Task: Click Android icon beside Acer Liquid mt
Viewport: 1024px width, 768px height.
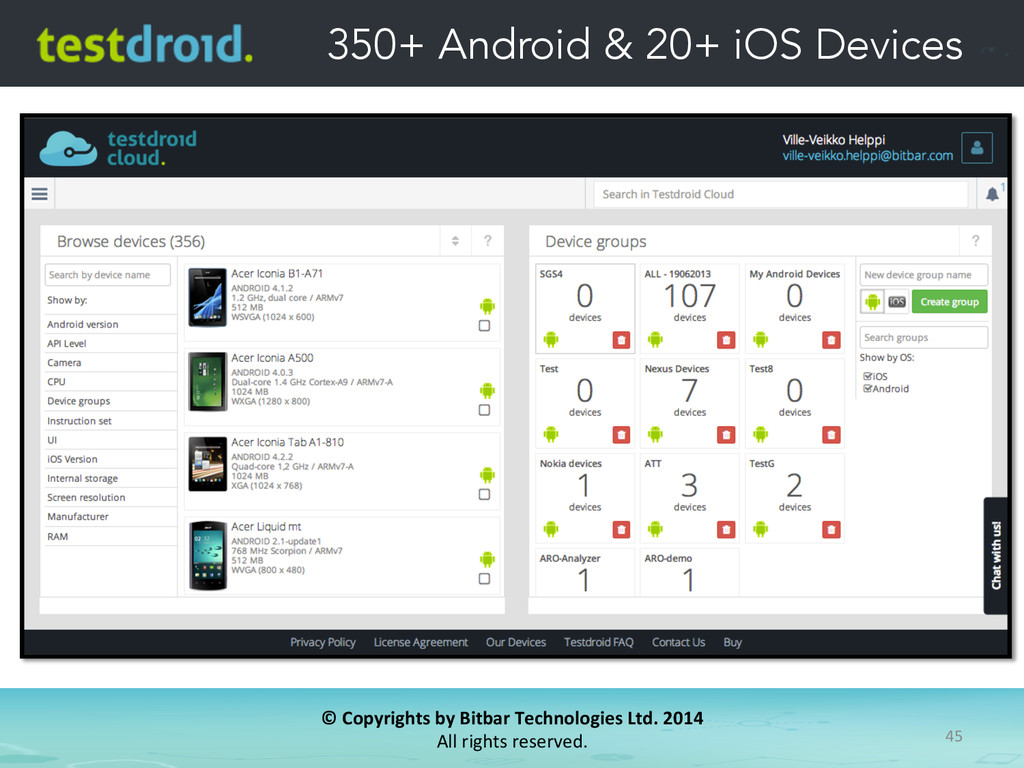Action: pos(487,559)
